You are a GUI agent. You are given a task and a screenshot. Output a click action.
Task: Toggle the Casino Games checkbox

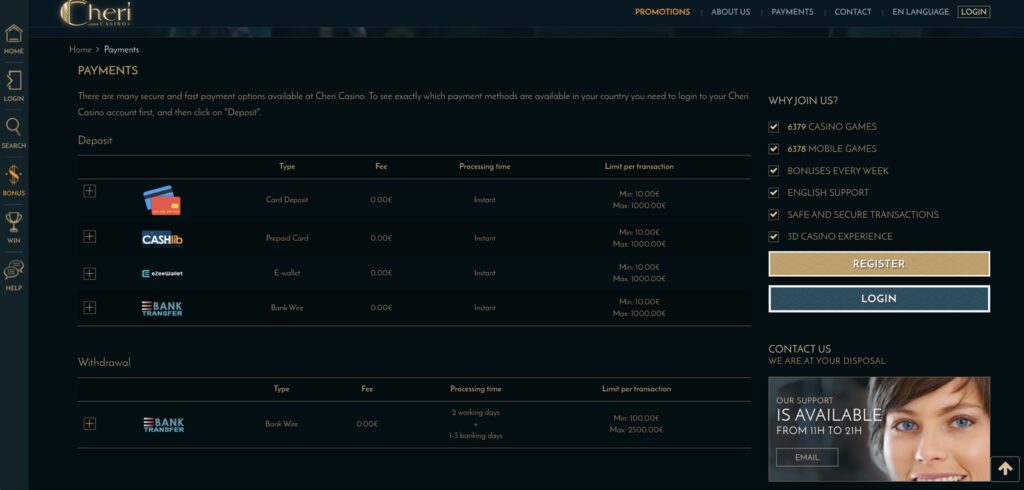click(774, 127)
